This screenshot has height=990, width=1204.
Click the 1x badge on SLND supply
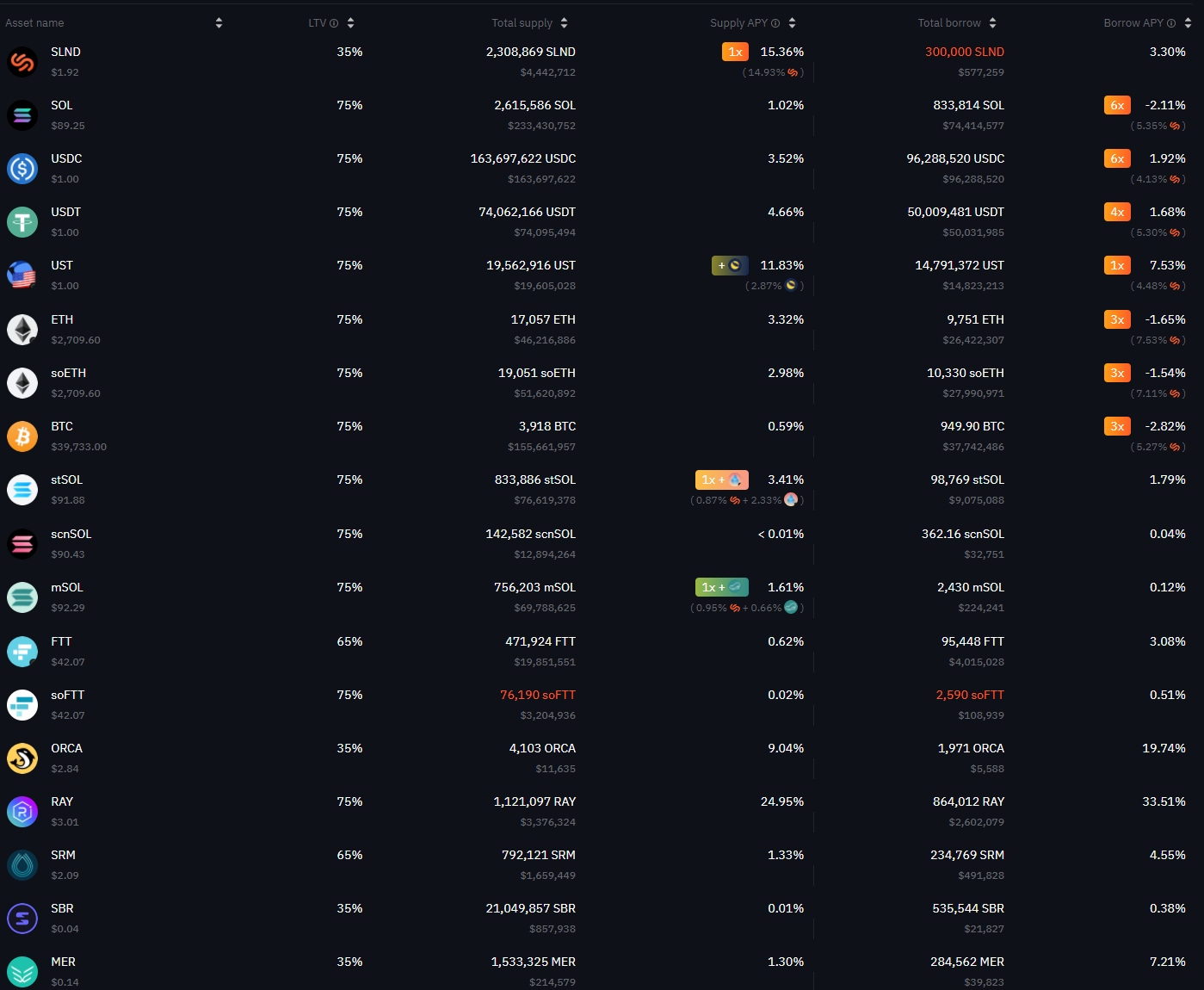(735, 52)
